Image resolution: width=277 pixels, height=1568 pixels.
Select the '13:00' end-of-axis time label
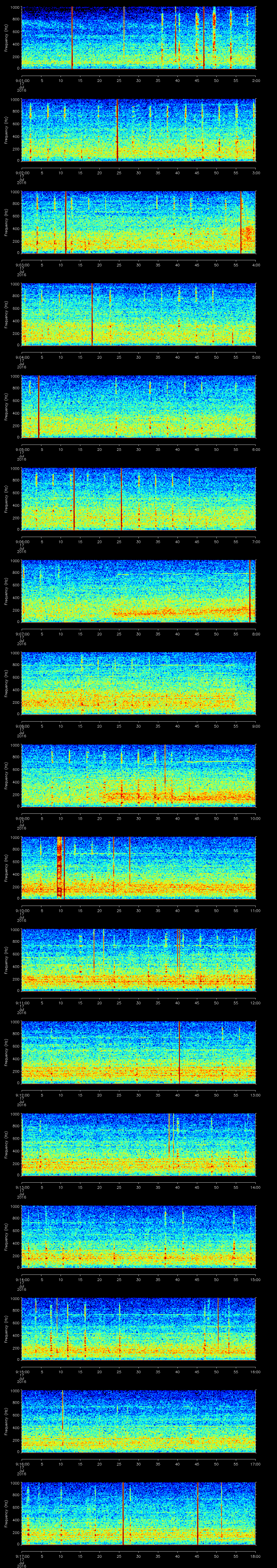click(256, 1095)
